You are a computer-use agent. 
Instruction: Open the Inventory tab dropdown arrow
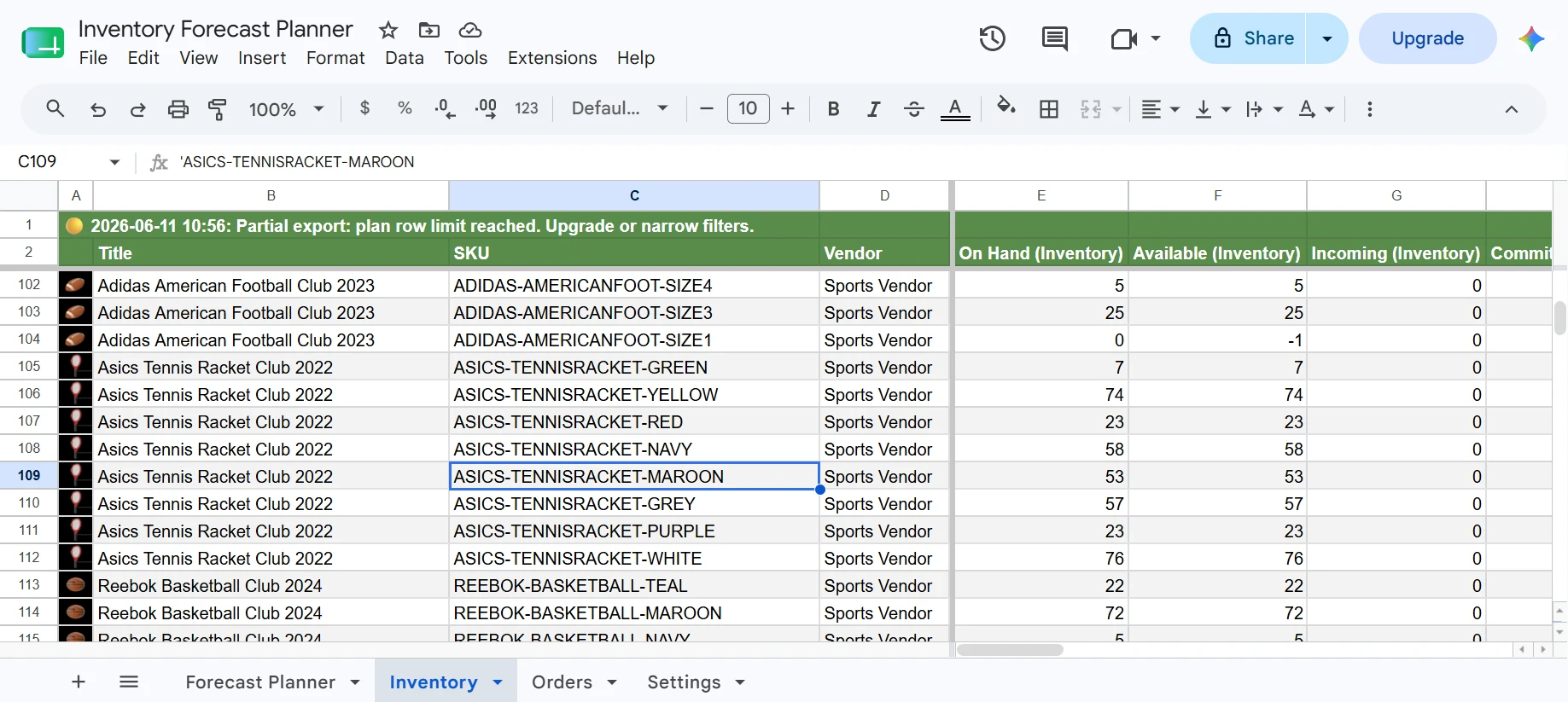(498, 682)
